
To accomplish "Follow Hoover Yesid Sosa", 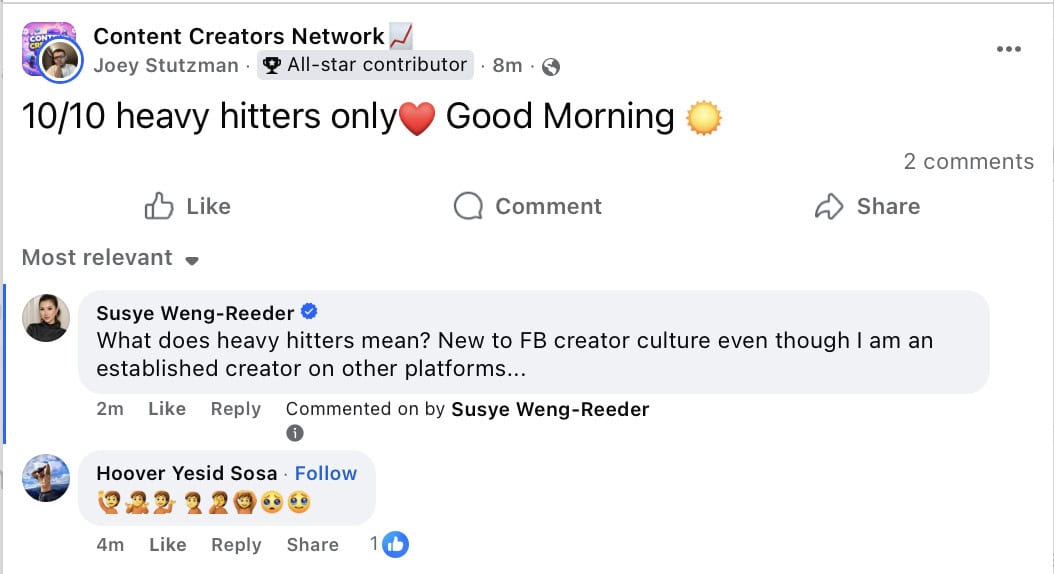I will [x=326, y=473].
